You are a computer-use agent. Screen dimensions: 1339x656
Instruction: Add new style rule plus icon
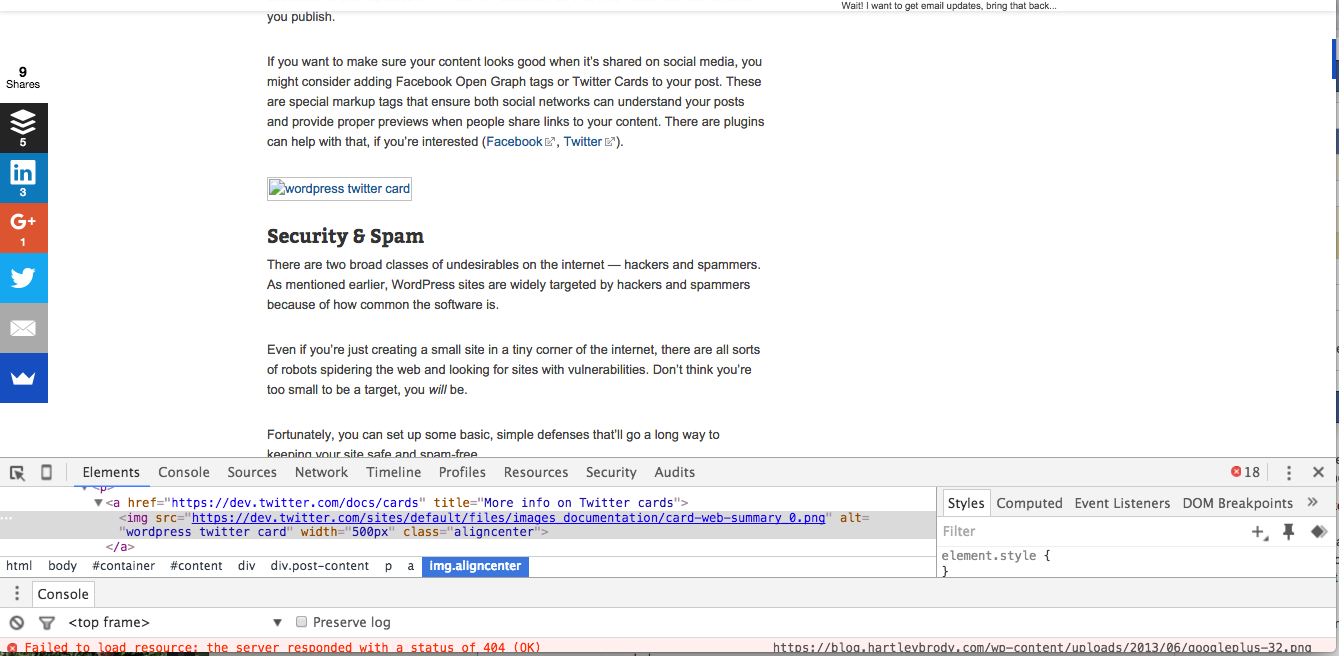(1259, 532)
